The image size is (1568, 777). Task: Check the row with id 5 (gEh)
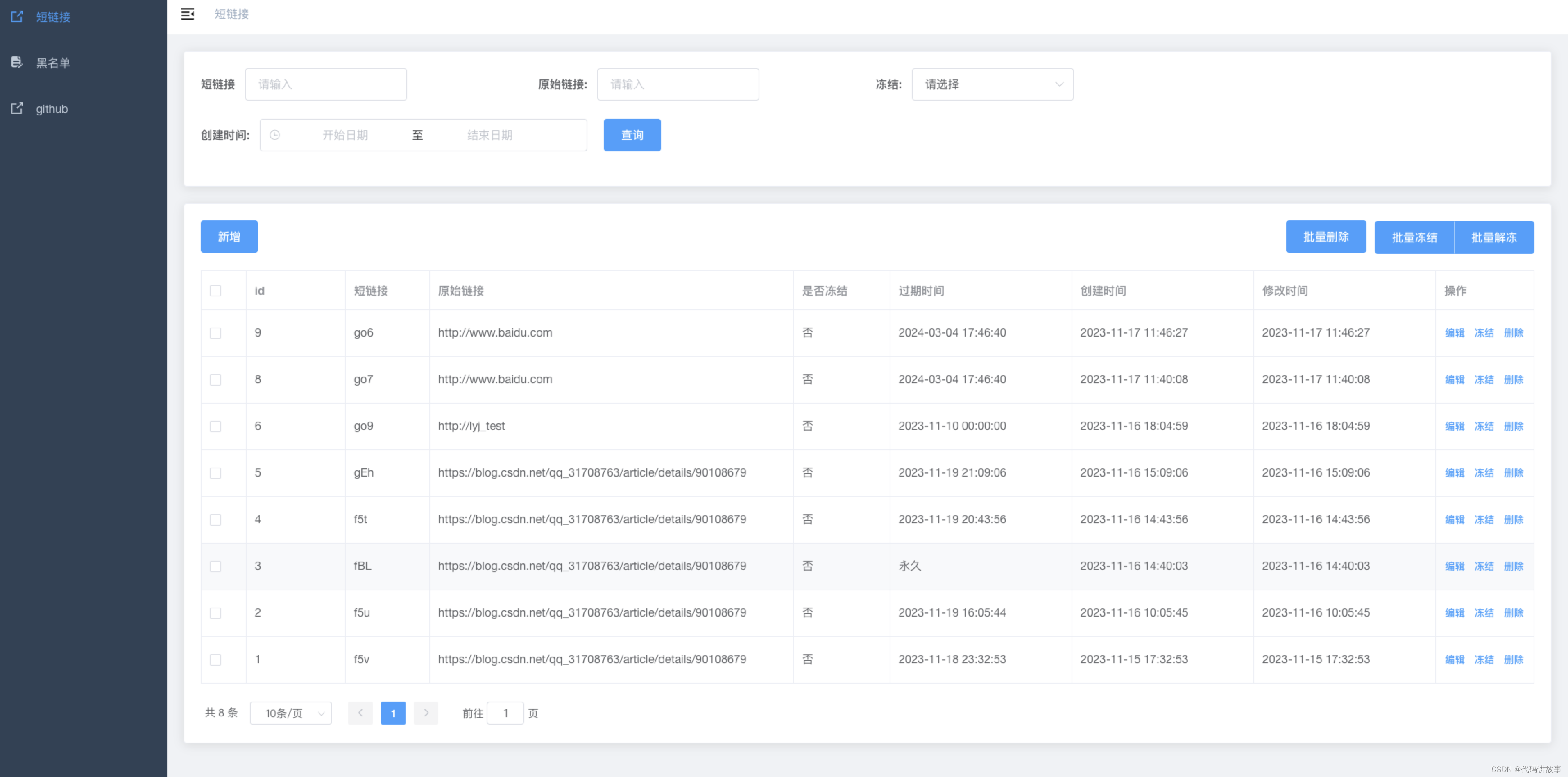click(x=215, y=473)
